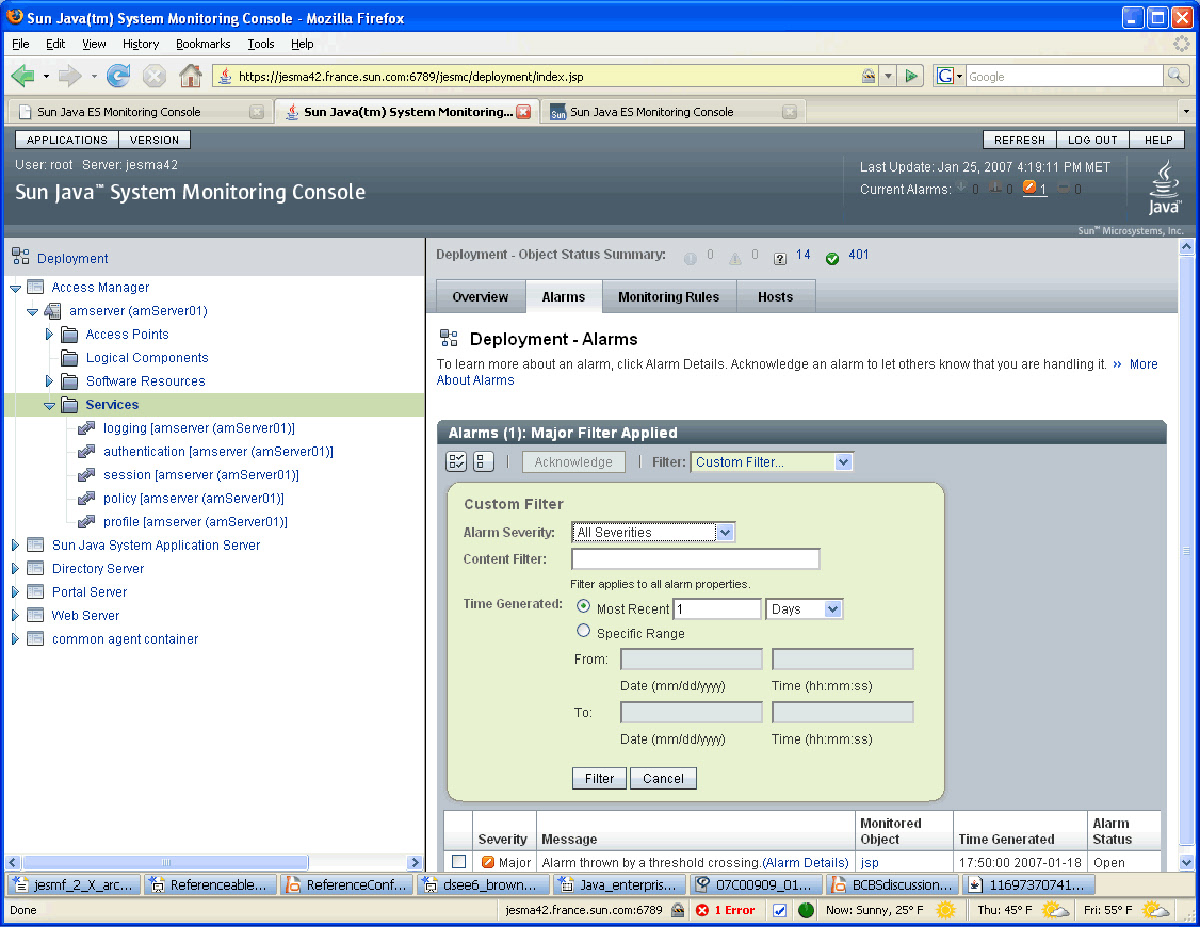Image resolution: width=1200 pixels, height=927 pixels.
Task: Click the More About Alarms link
Action: pos(797,372)
